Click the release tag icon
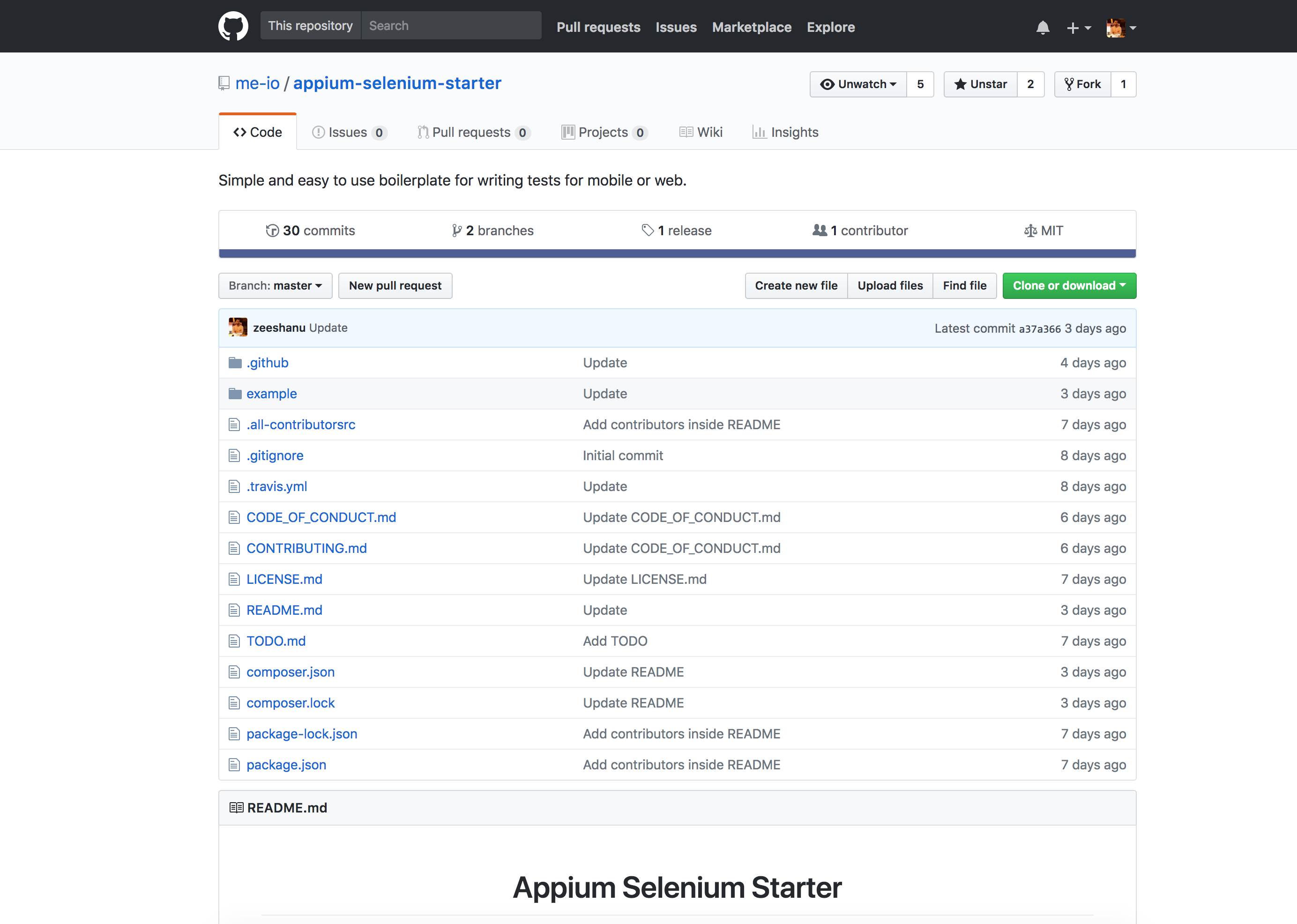Viewport: 1297px width, 924px height. coord(647,231)
